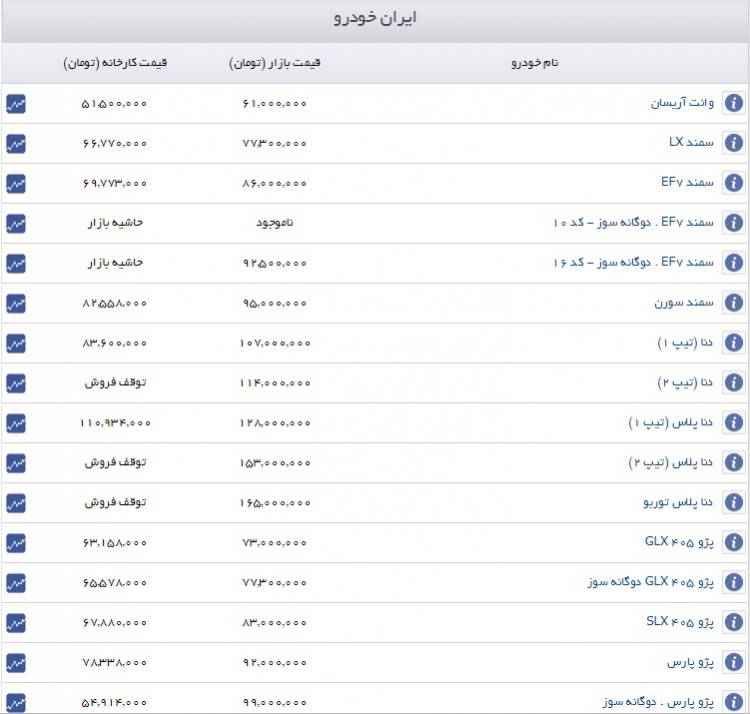Click the ایران خودرو table title

click(375, 19)
